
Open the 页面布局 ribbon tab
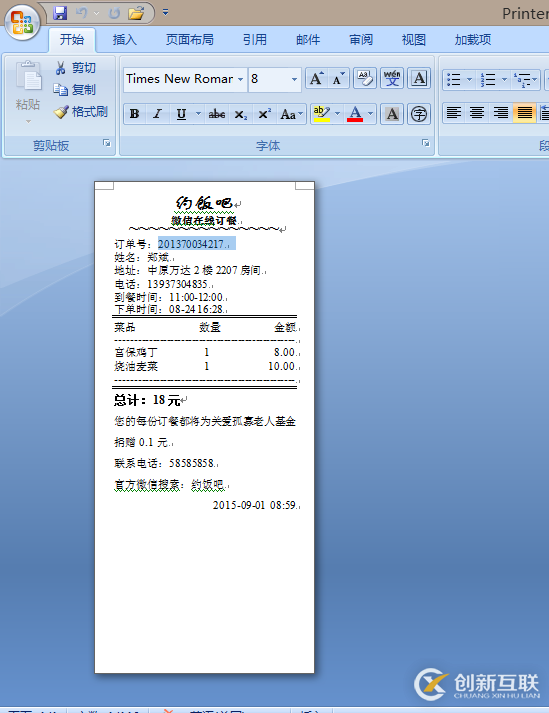click(x=190, y=40)
